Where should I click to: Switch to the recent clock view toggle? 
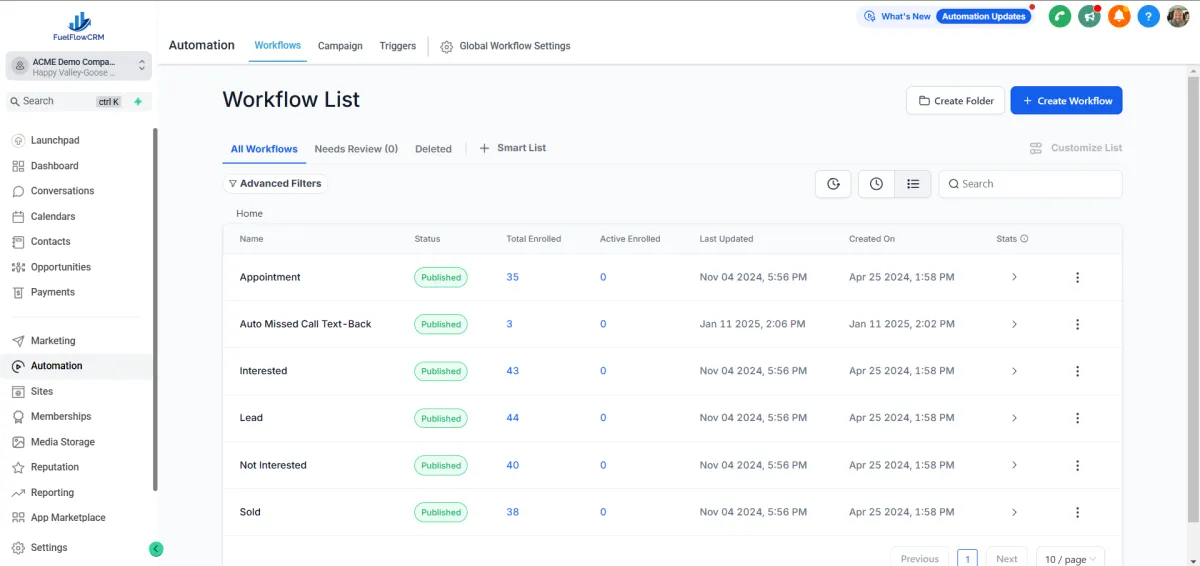pyautogui.click(x=876, y=184)
